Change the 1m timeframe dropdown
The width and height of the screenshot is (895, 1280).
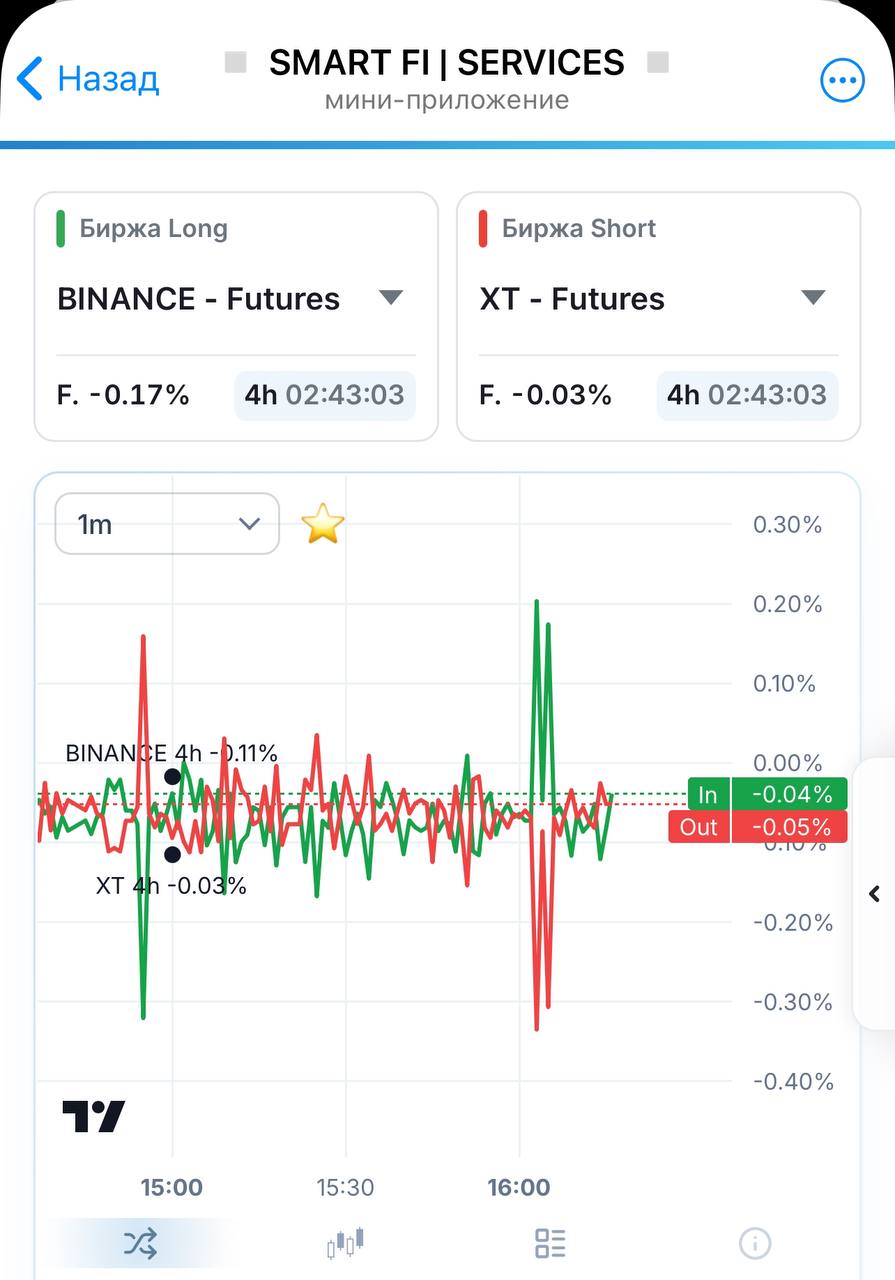167,523
